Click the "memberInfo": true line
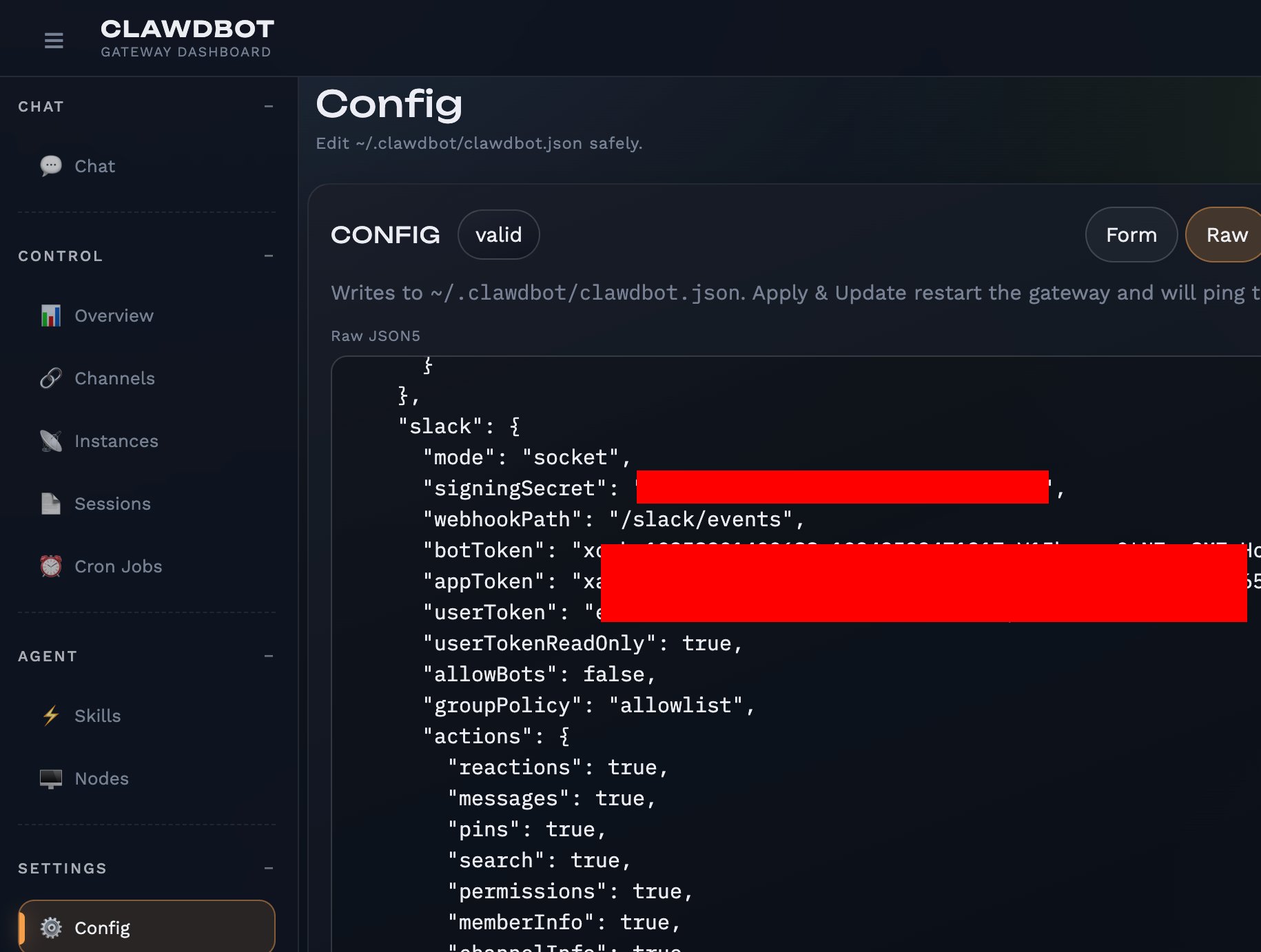 [564, 922]
